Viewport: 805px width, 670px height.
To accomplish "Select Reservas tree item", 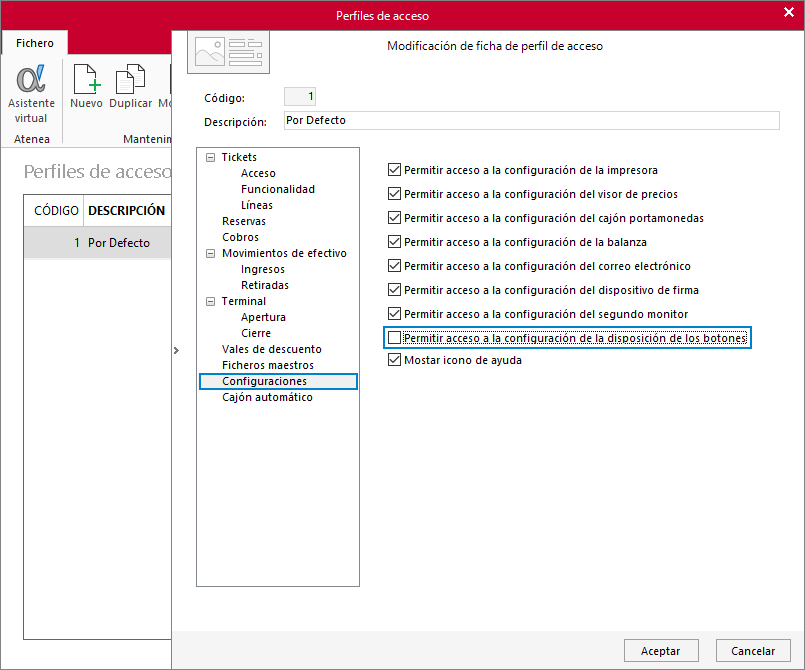I will click(244, 221).
